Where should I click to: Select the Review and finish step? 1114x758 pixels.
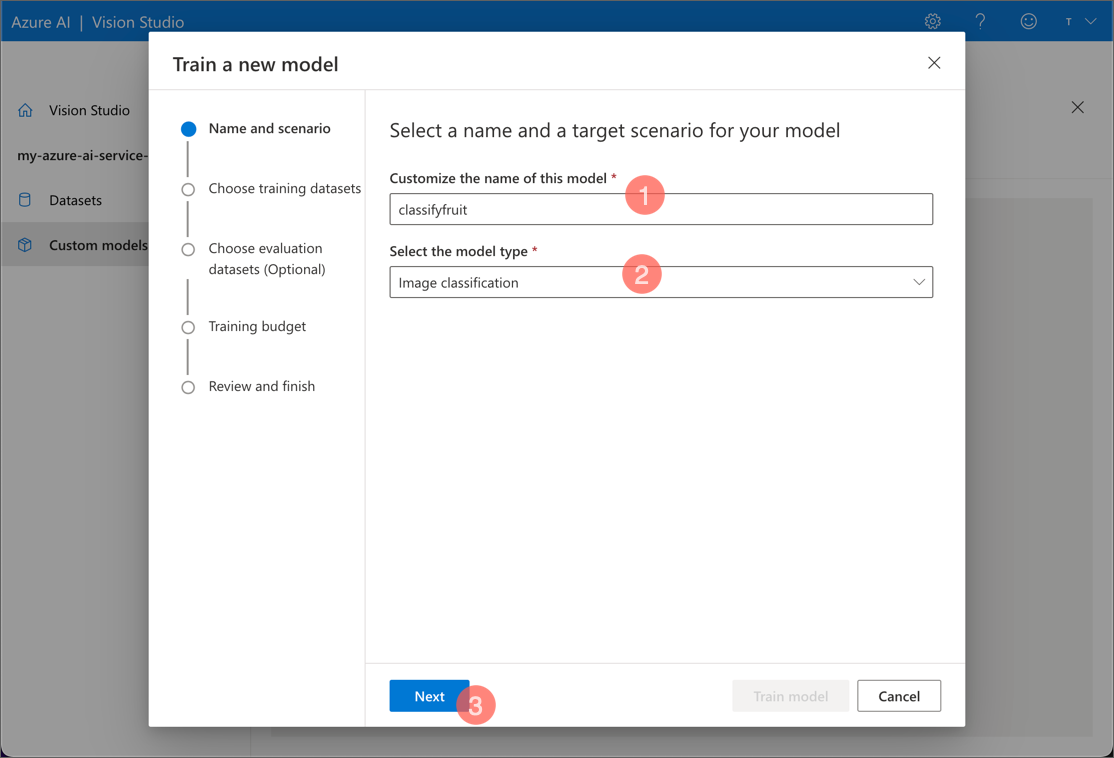(x=248, y=386)
